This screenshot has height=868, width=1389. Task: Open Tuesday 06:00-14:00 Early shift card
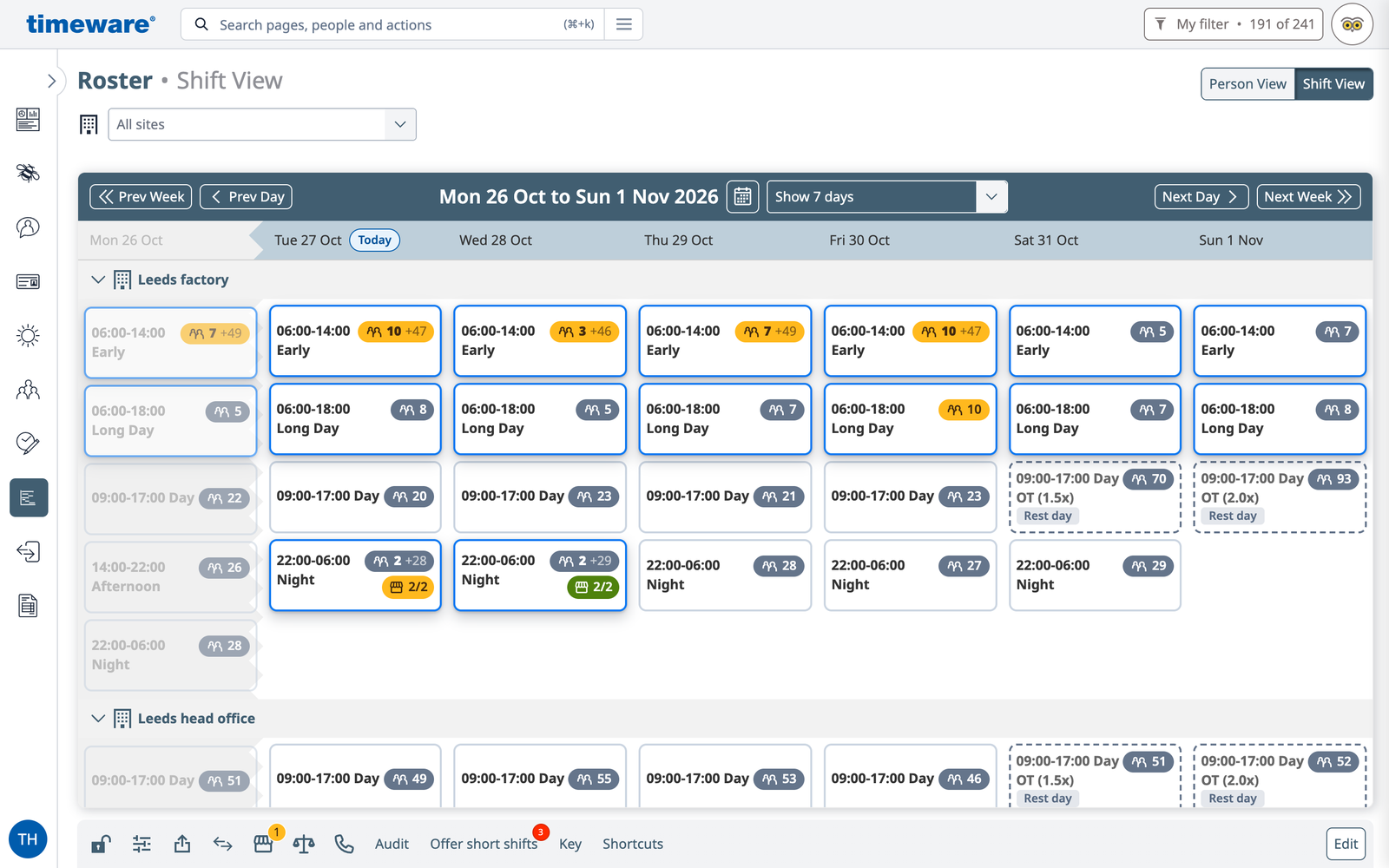pos(355,340)
